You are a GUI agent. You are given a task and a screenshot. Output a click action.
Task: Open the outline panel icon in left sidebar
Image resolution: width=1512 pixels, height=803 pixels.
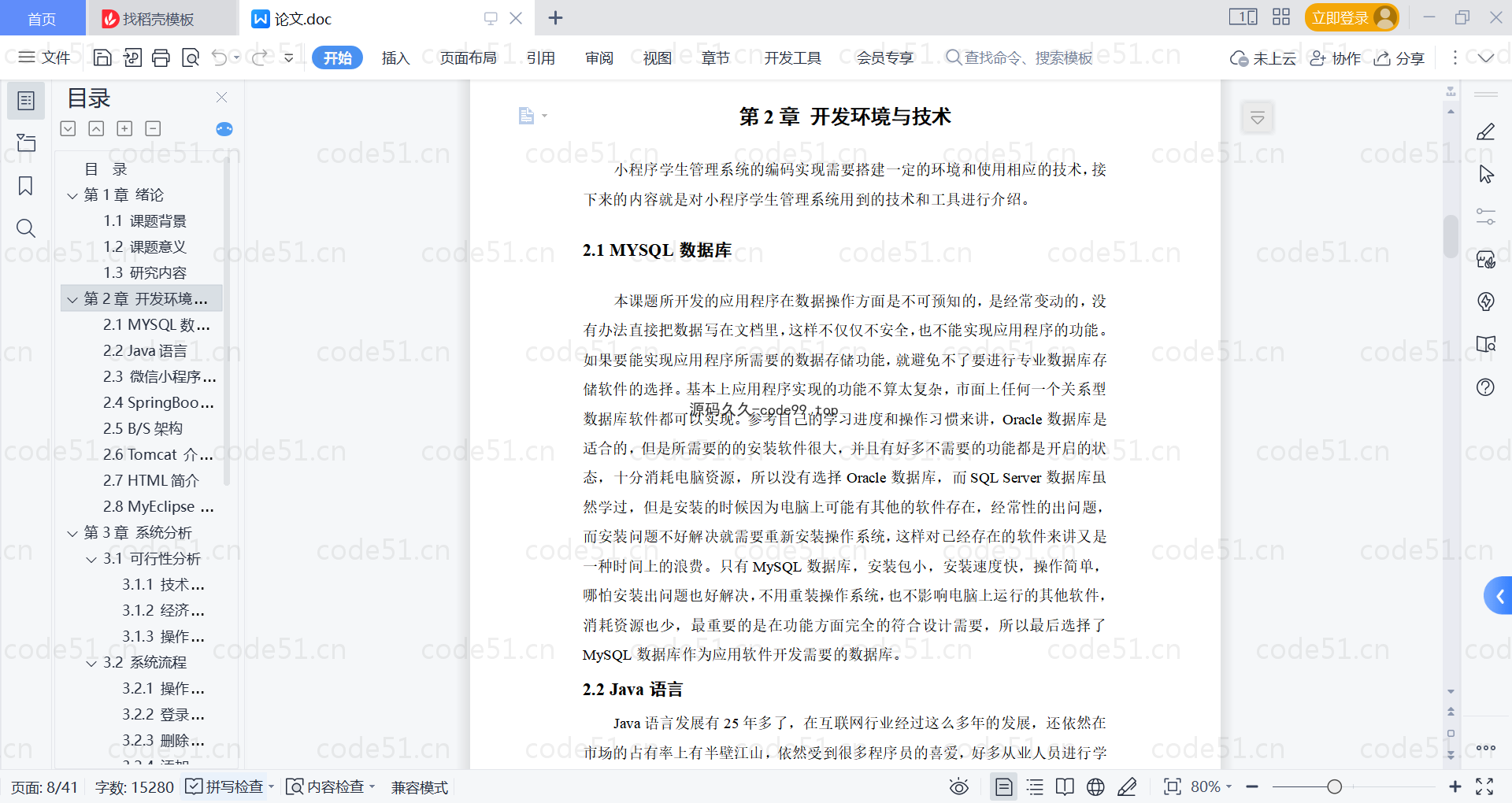(26, 101)
